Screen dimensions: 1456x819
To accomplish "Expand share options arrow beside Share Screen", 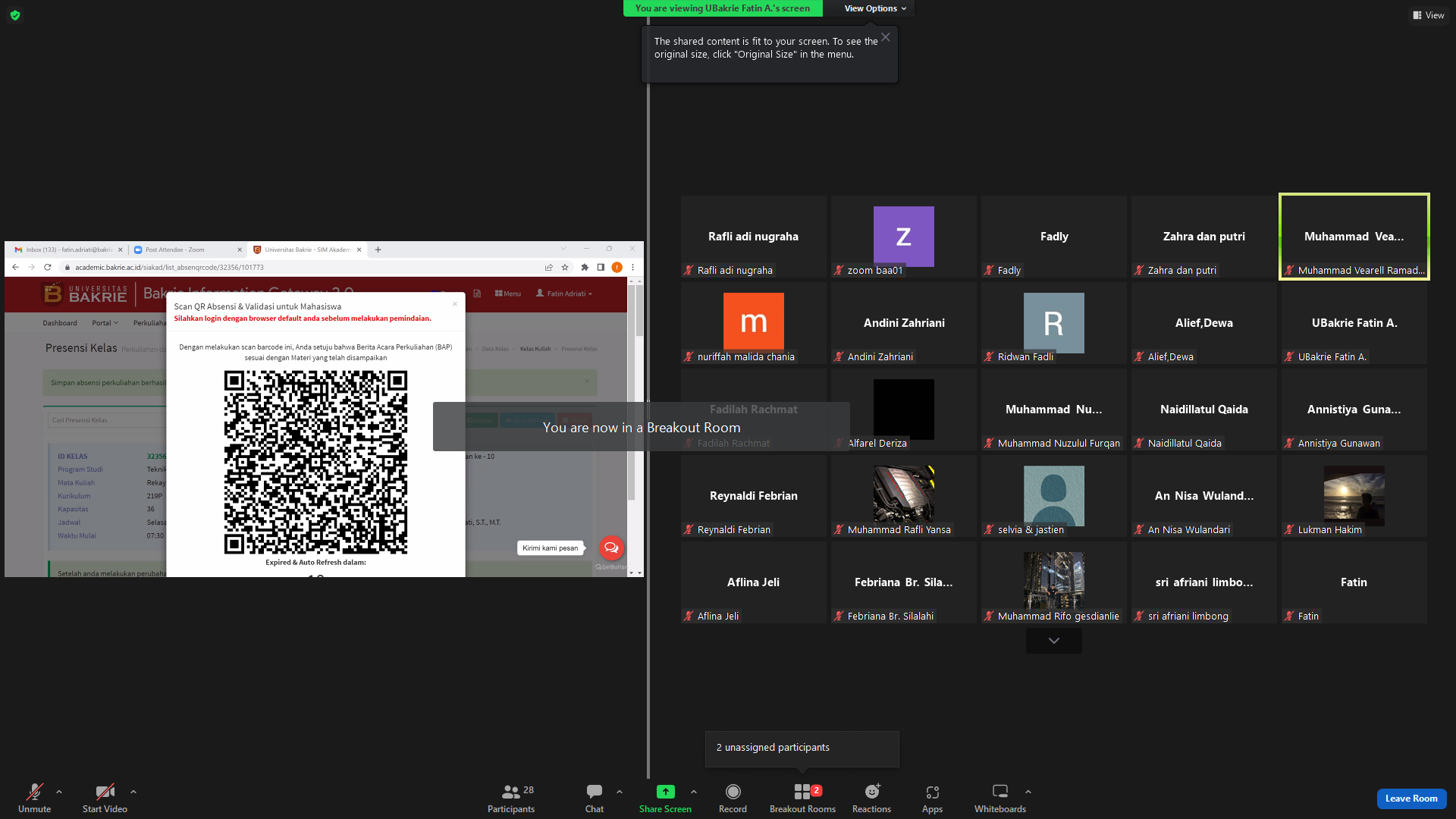I will coord(694,792).
